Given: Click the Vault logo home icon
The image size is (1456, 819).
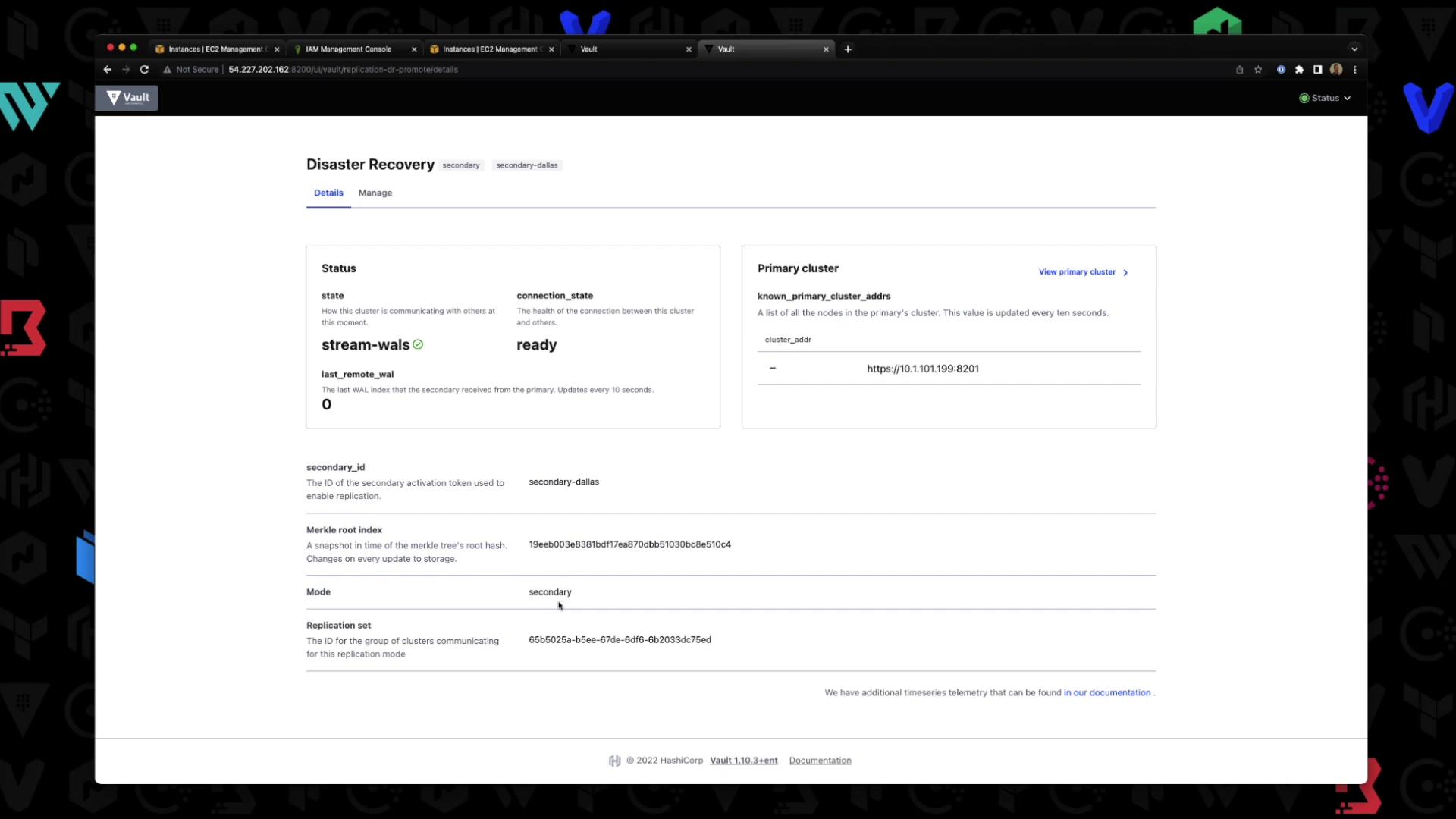Looking at the screenshot, I should (x=127, y=98).
